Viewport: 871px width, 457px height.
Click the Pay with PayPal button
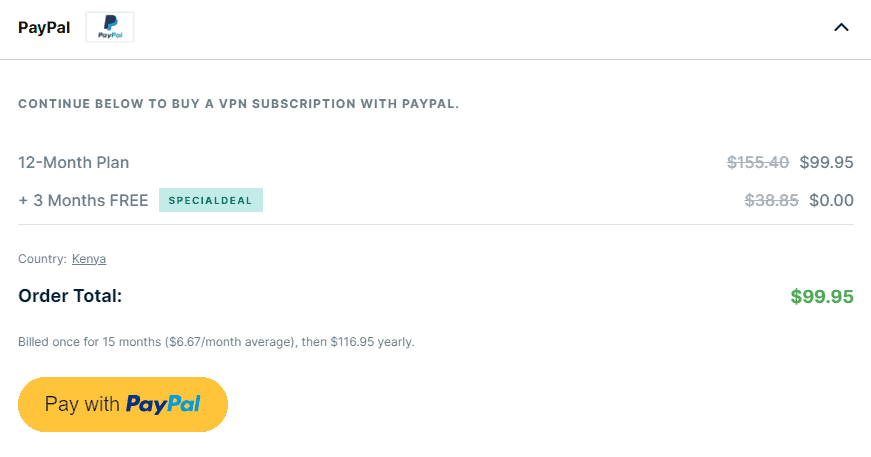123,404
